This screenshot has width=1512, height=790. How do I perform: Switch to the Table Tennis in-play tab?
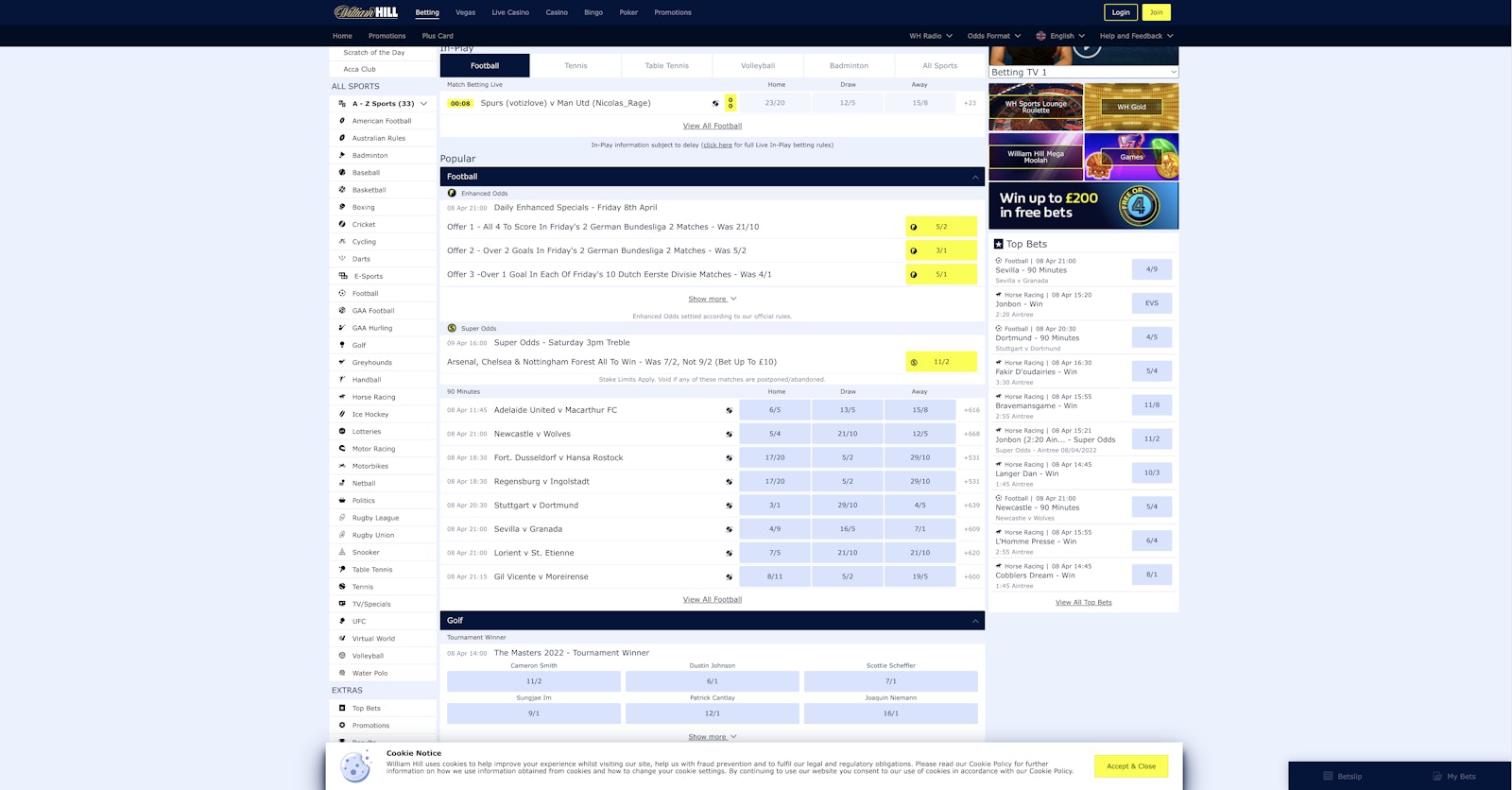[x=666, y=66]
